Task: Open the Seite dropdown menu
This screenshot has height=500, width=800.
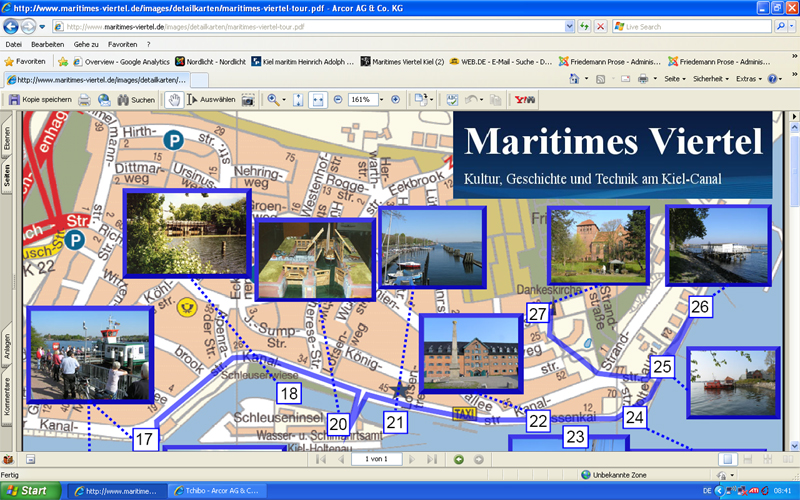Action: [674, 79]
